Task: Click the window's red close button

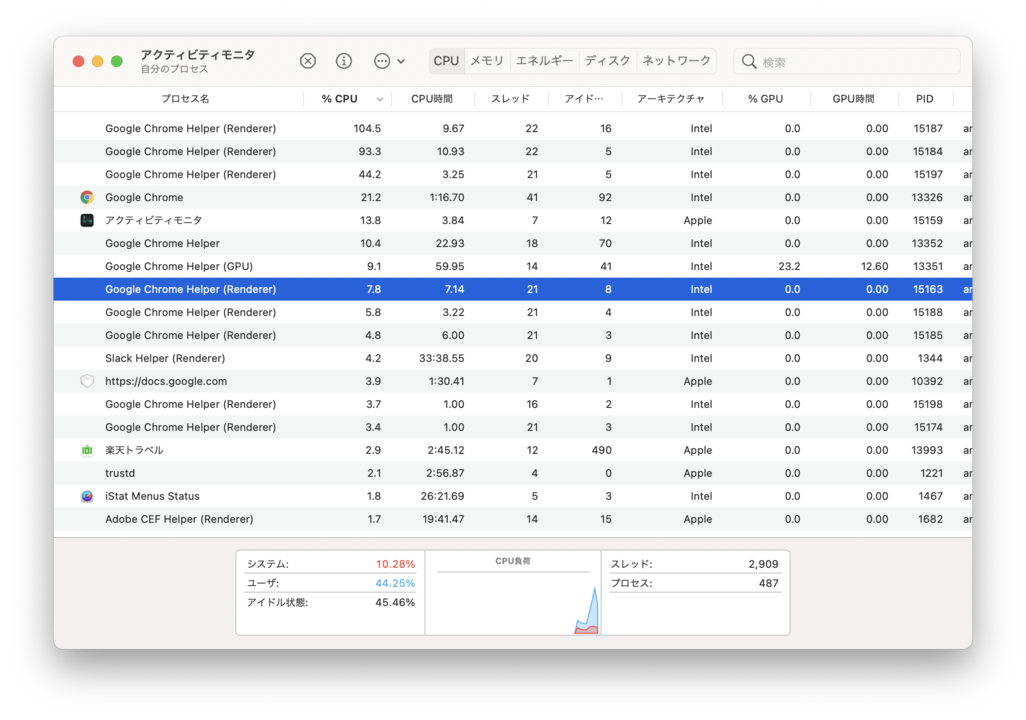Action: [79, 62]
